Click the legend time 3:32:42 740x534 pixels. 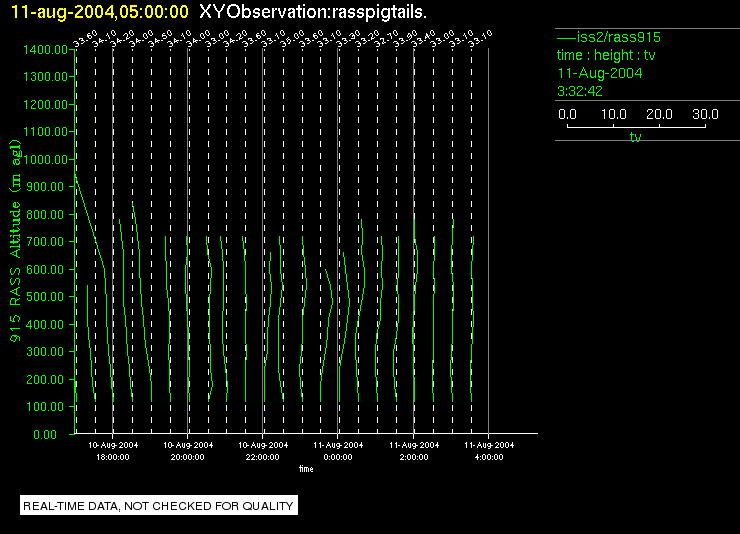click(x=580, y=91)
